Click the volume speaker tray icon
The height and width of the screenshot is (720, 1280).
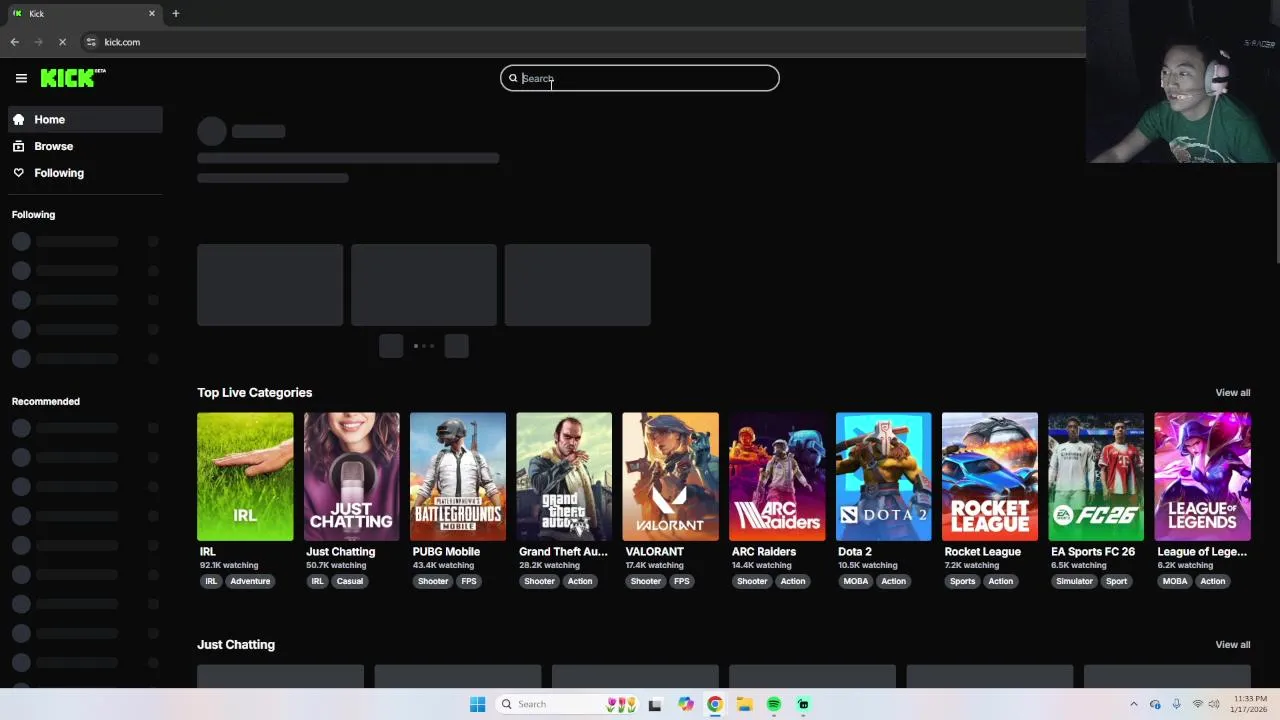(1214, 704)
